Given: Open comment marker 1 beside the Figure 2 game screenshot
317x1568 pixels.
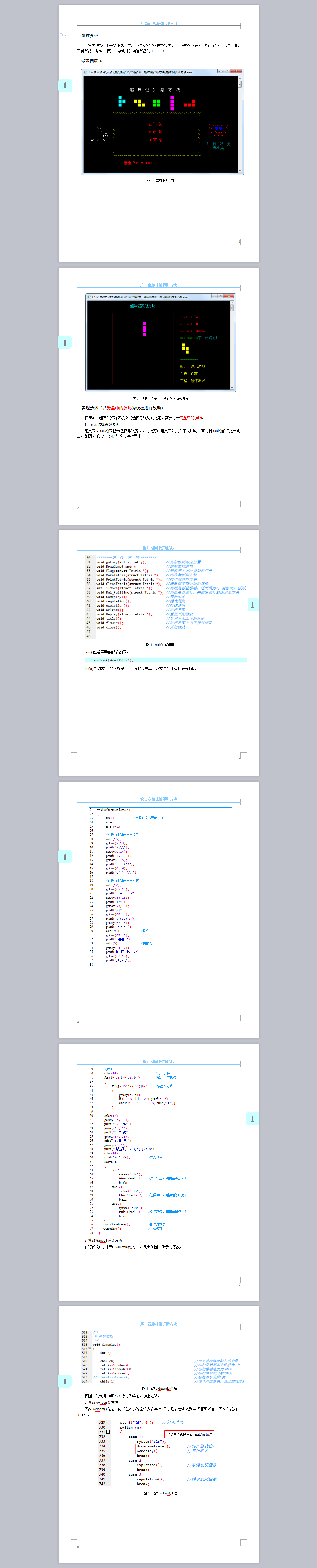Looking at the screenshot, I should pyautogui.click(x=65, y=343).
